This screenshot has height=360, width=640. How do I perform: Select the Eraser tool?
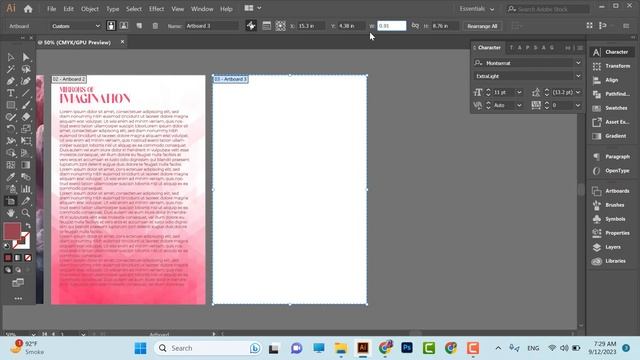tap(26, 117)
